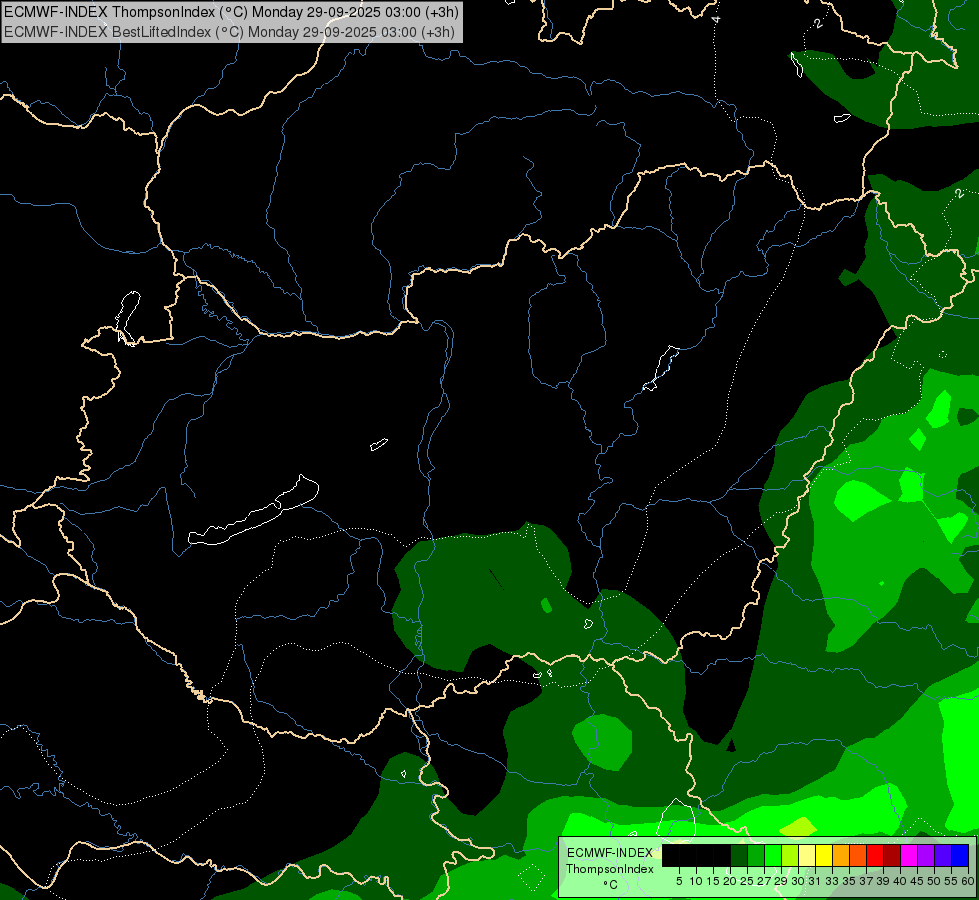
Task: Click the legend label ECMWF-INDEX
Action: pos(609,853)
